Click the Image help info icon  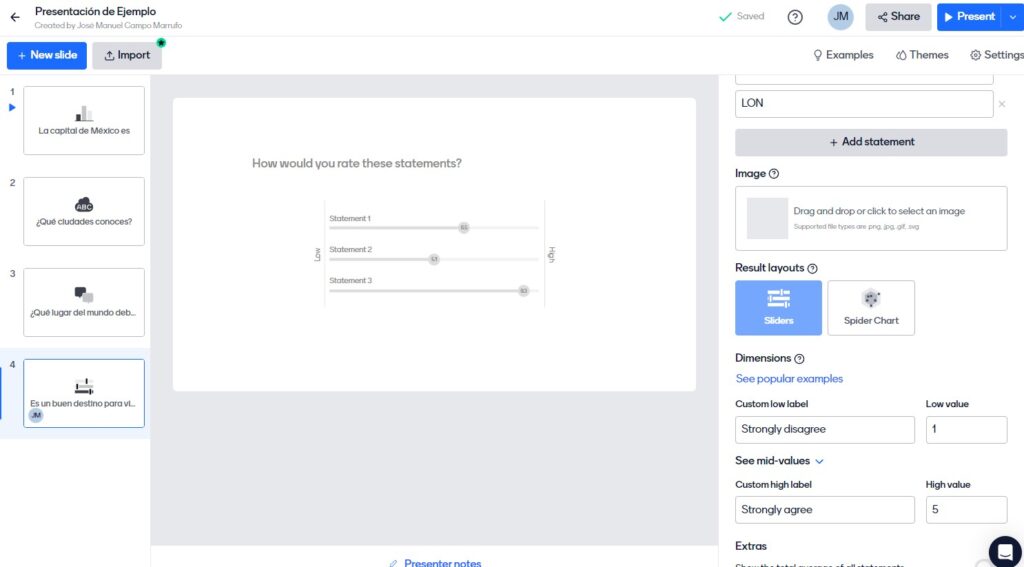(775, 174)
